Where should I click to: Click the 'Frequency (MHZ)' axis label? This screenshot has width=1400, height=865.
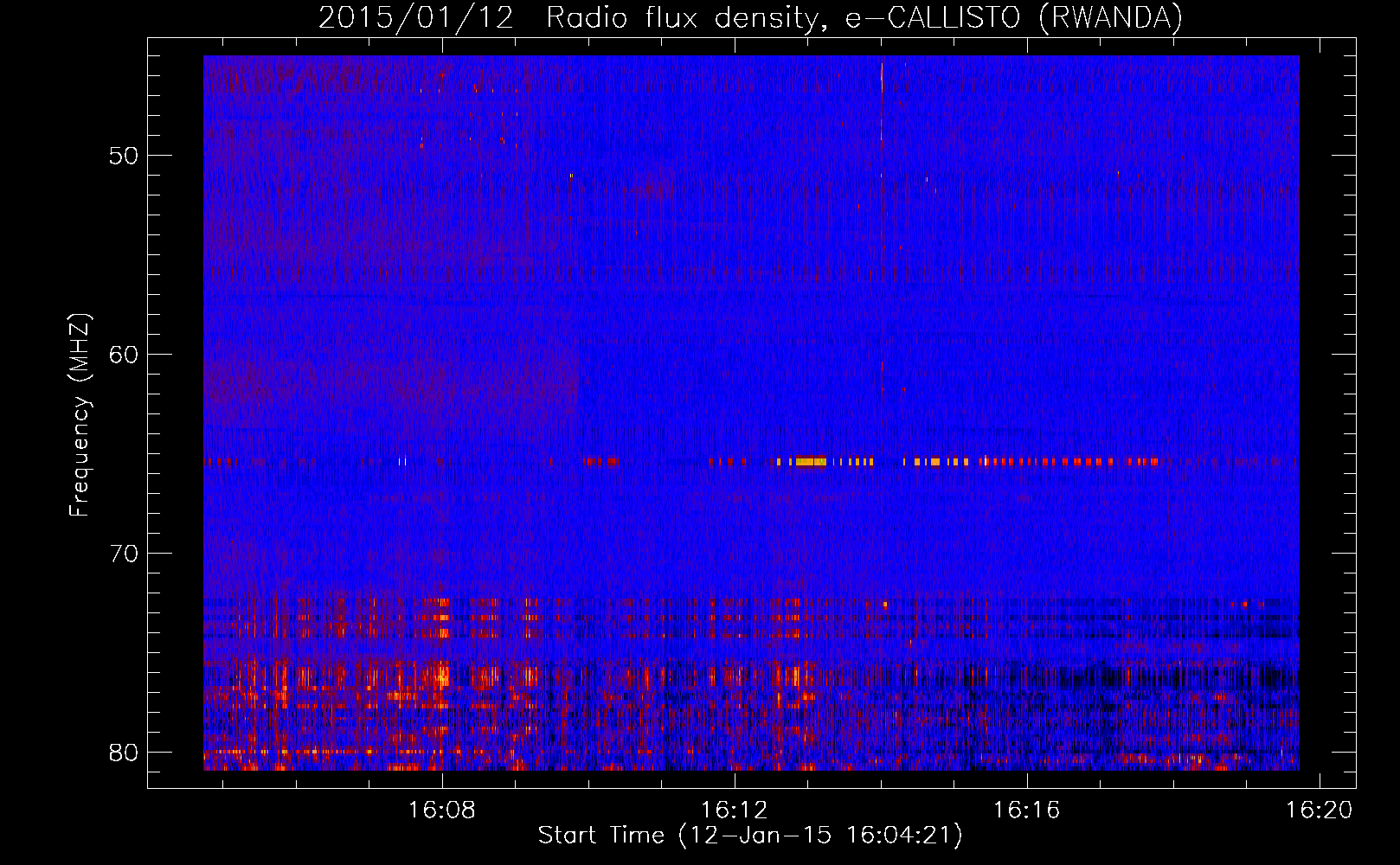pyautogui.click(x=80, y=415)
